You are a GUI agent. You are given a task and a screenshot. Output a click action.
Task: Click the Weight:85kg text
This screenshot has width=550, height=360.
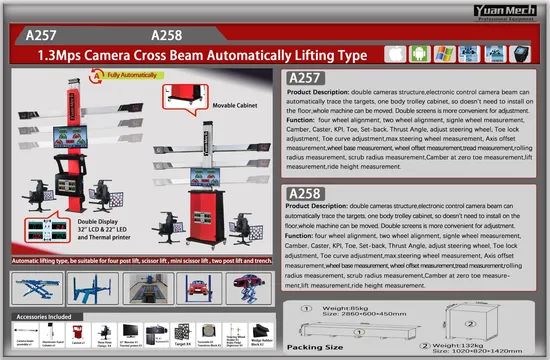345,308
